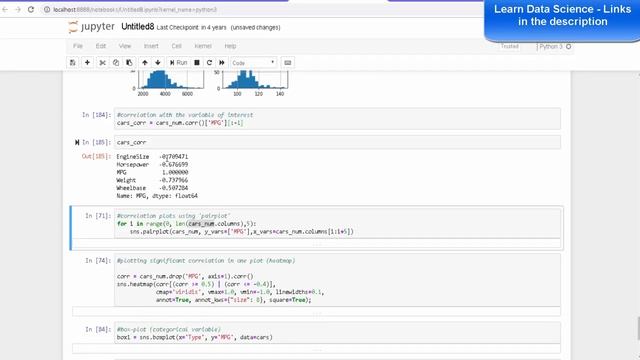Select the cars_corr code cell In [185]
This screenshot has height=360, width=640.
[337, 142]
